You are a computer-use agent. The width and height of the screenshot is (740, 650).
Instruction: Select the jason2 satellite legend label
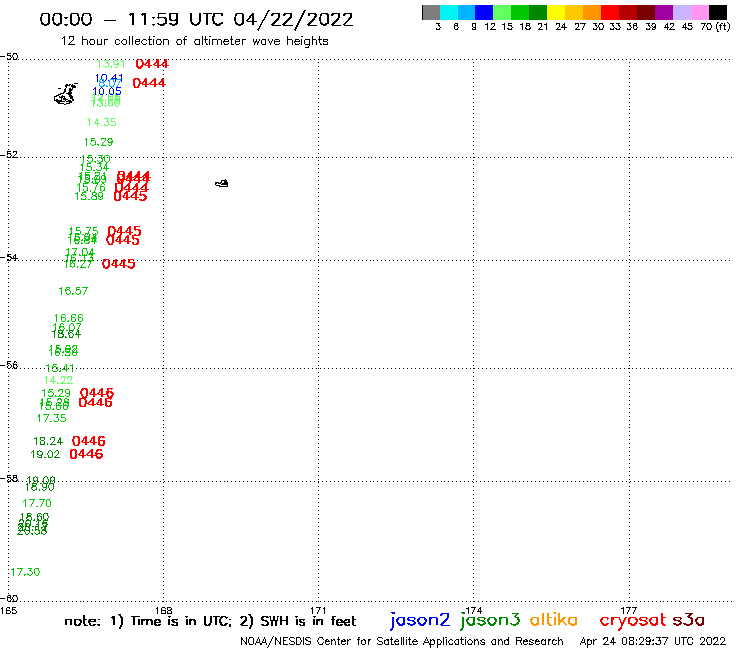(420, 620)
